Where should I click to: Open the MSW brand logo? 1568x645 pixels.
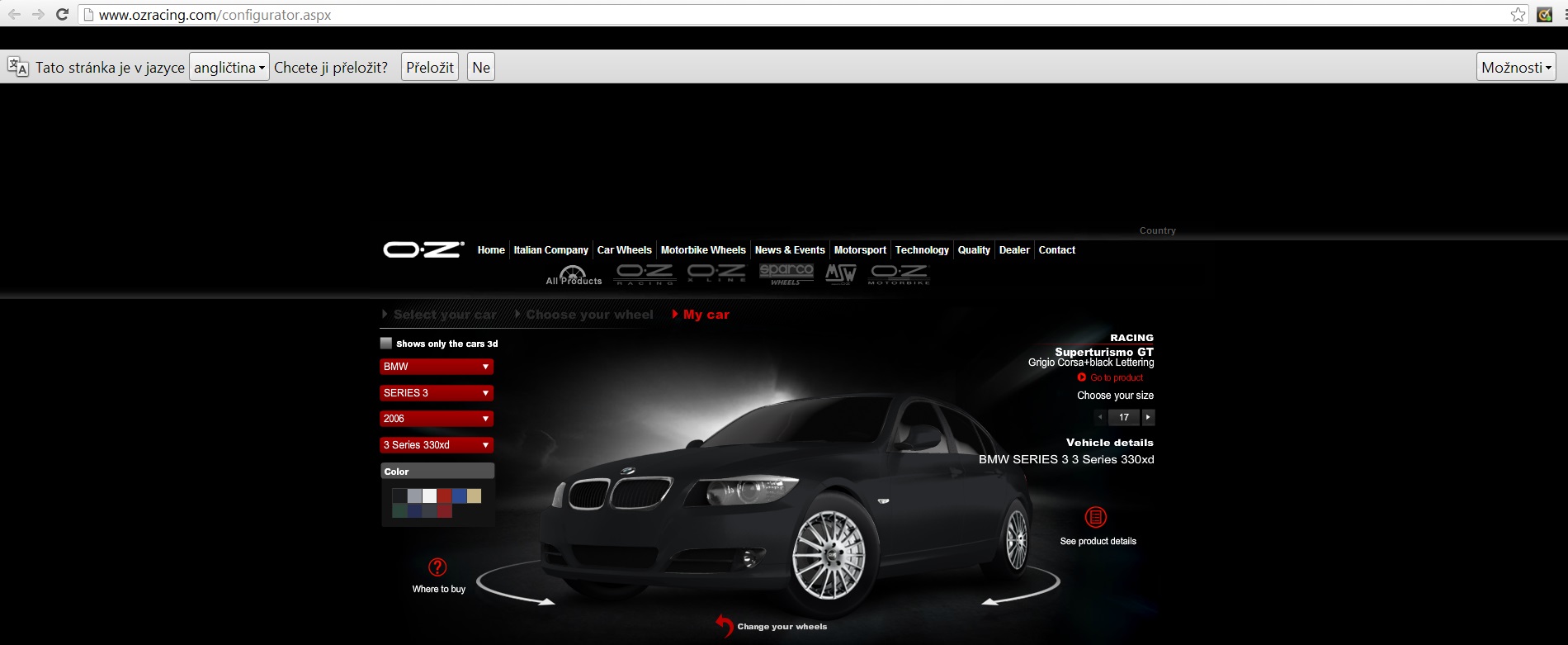tap(841, 274)
